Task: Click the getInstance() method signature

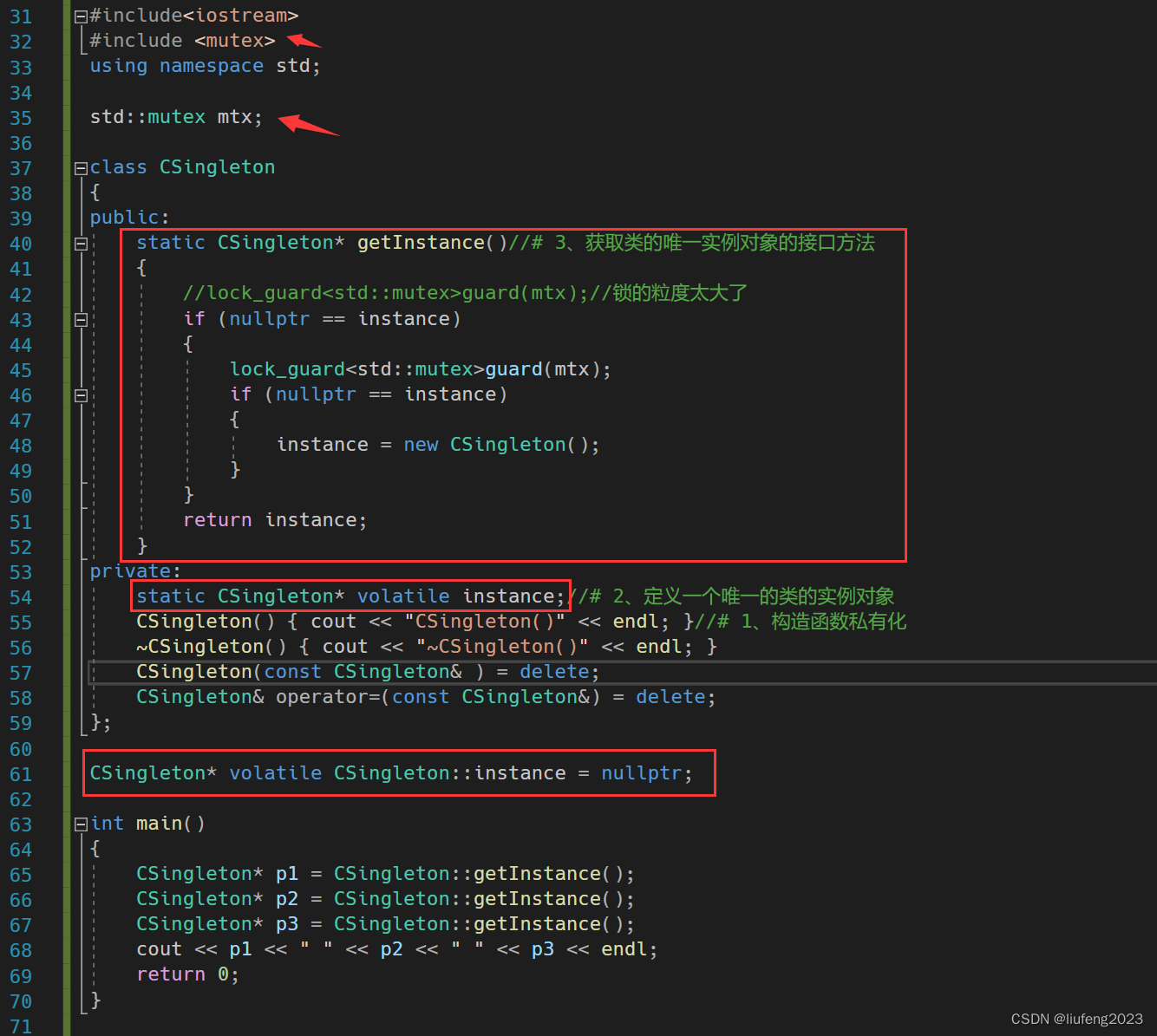Action: (x=322, y=243)
